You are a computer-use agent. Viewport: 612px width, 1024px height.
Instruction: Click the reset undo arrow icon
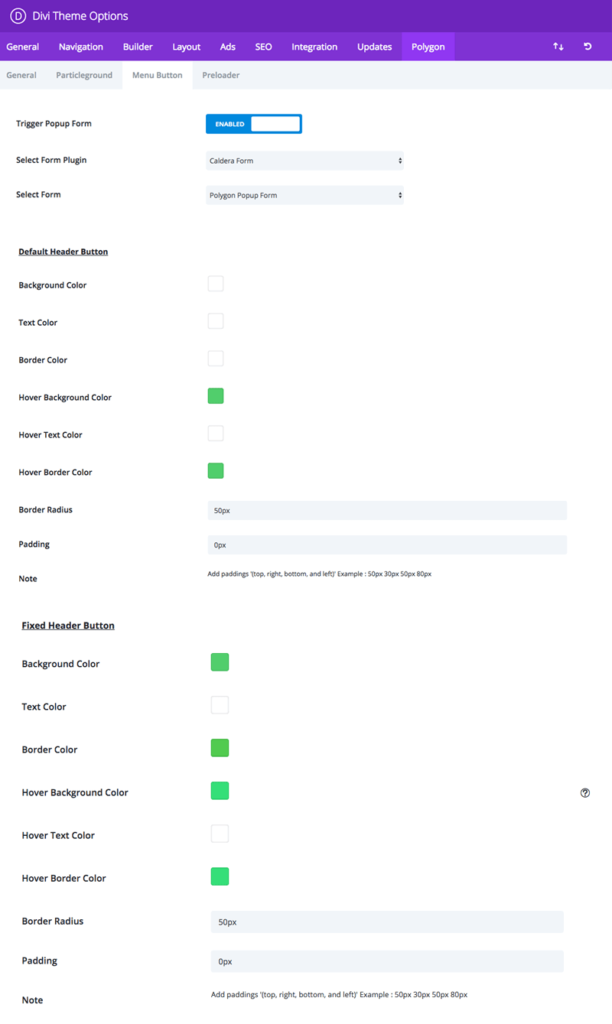[x=588, y=47]
